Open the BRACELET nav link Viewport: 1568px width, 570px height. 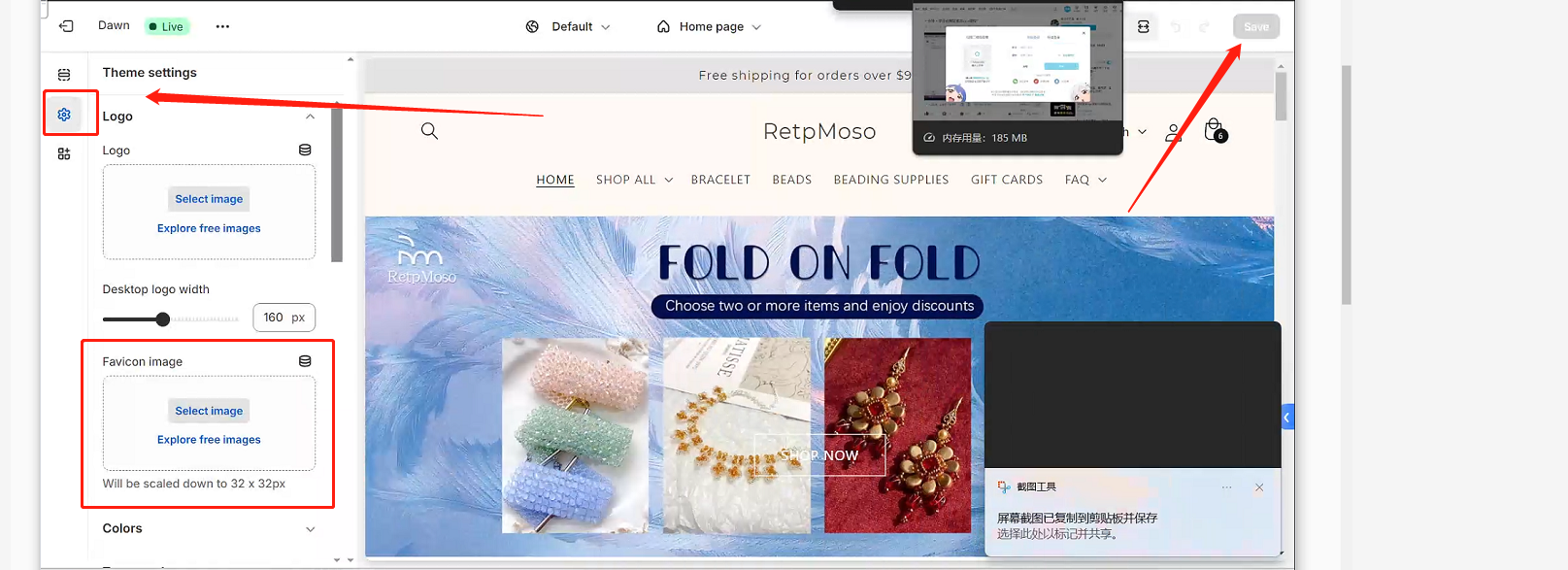(x=720, y=180)
